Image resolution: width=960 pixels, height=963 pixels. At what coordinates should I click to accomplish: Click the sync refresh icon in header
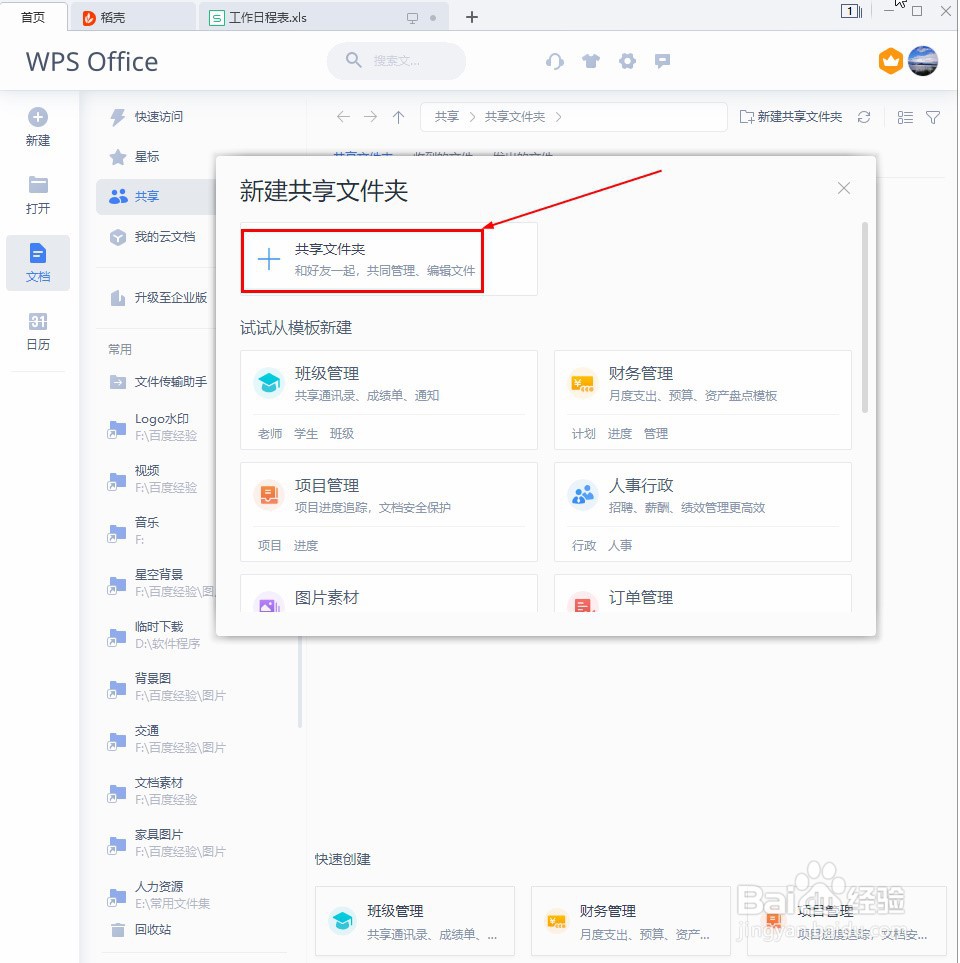pyautogui.click(x=555, y=61)
